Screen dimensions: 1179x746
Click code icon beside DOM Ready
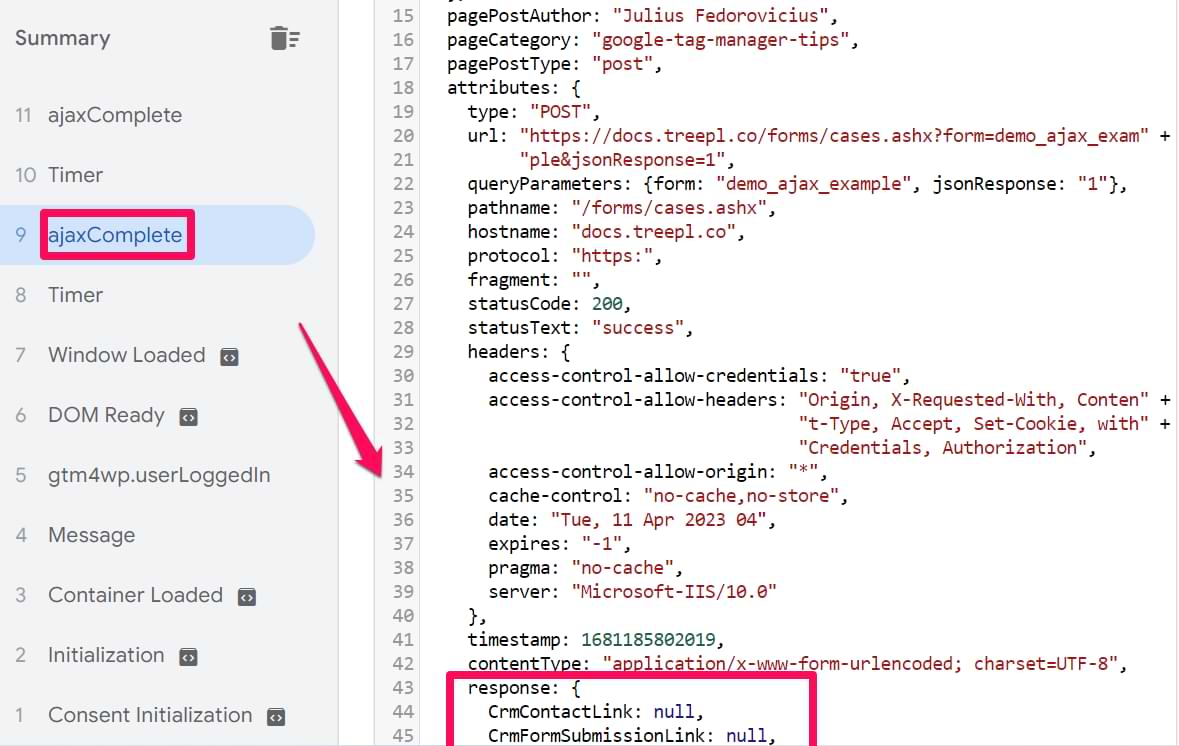tap(188, 417)
